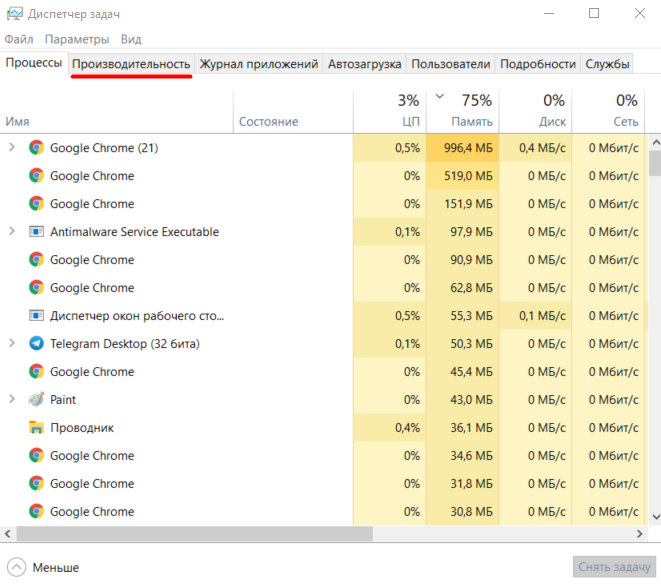This screenshot has width=661, height=586.
Task: Select the Проводник process name
Action: 82,428
